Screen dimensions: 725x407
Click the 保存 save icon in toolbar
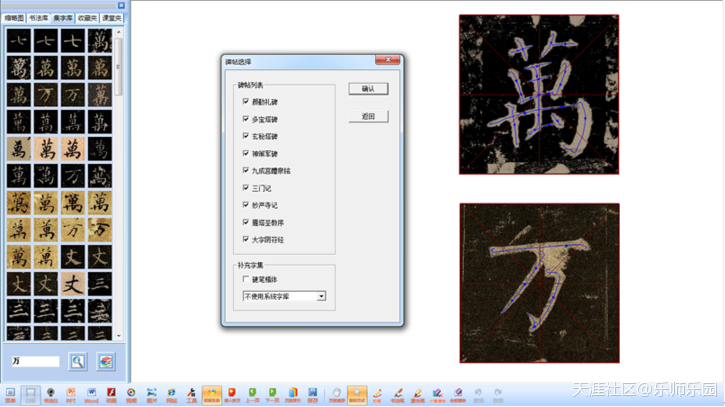[x=313, y=392]
